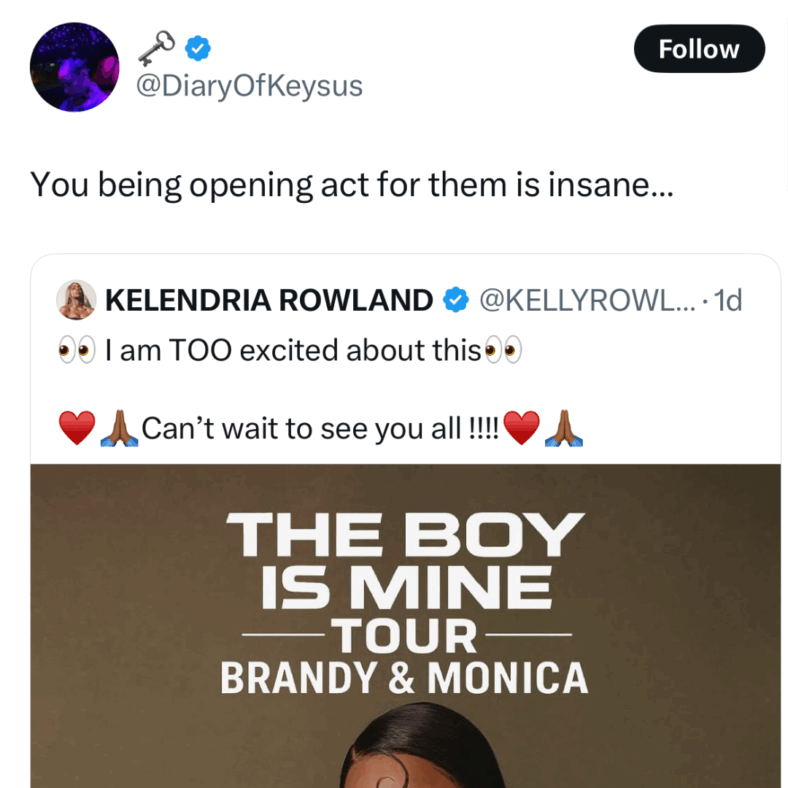This screenshot has width=788, height=788.
Task: Click 'I am TOO excited about this' text
Action: (293, 350)
